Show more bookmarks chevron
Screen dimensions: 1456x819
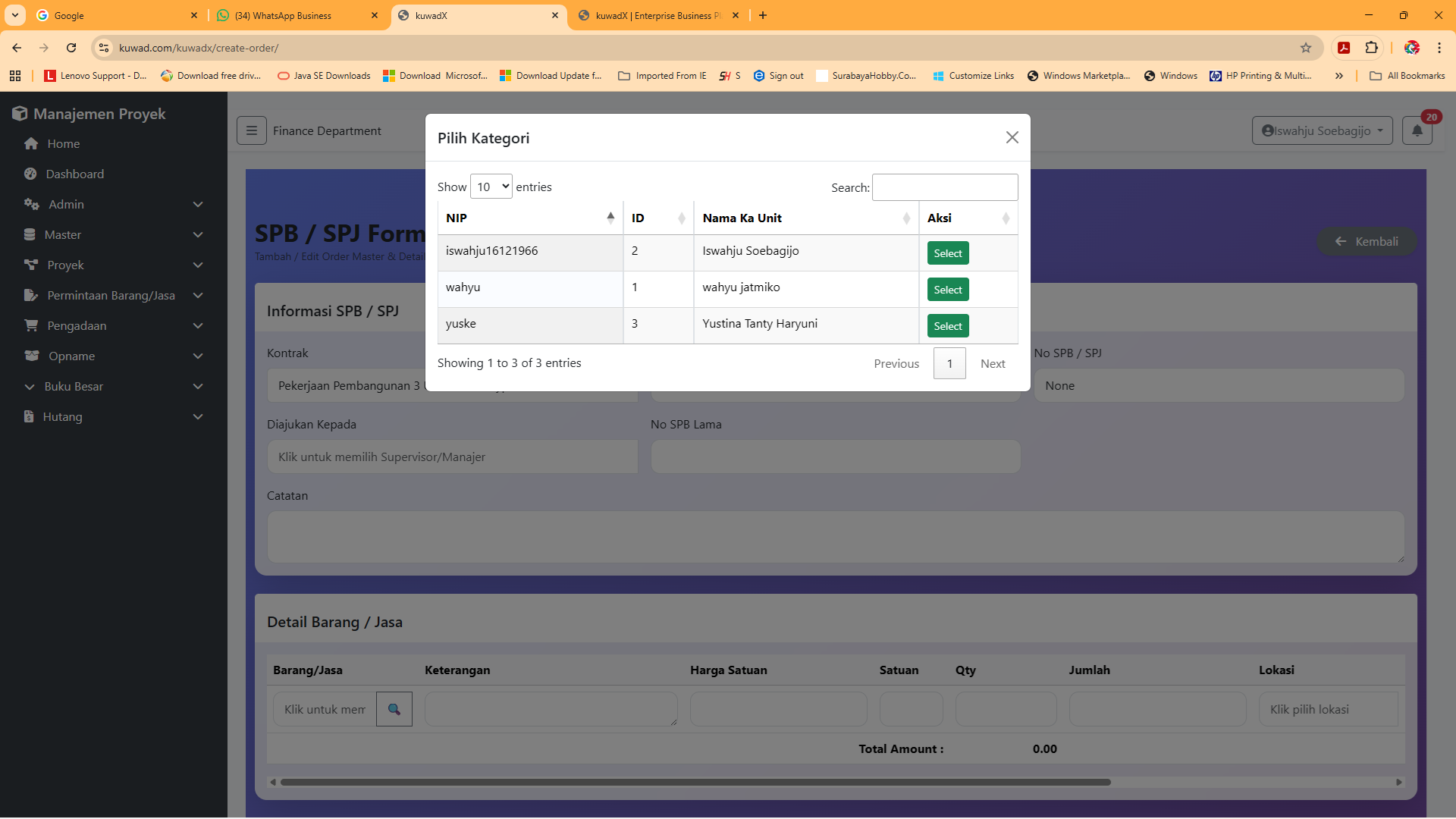pyautogui.click(x=1339, y=76)
